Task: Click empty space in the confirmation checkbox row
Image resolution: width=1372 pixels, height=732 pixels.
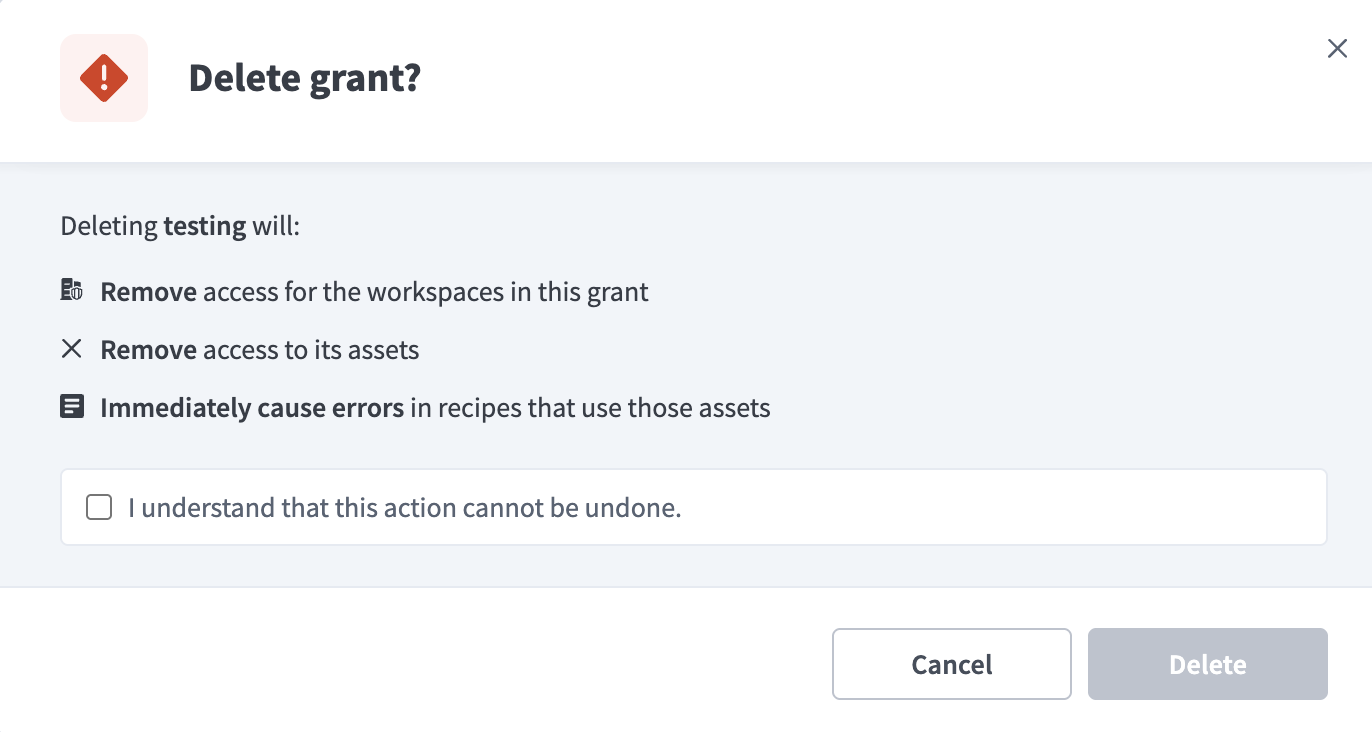Action: pos(1000,508)
